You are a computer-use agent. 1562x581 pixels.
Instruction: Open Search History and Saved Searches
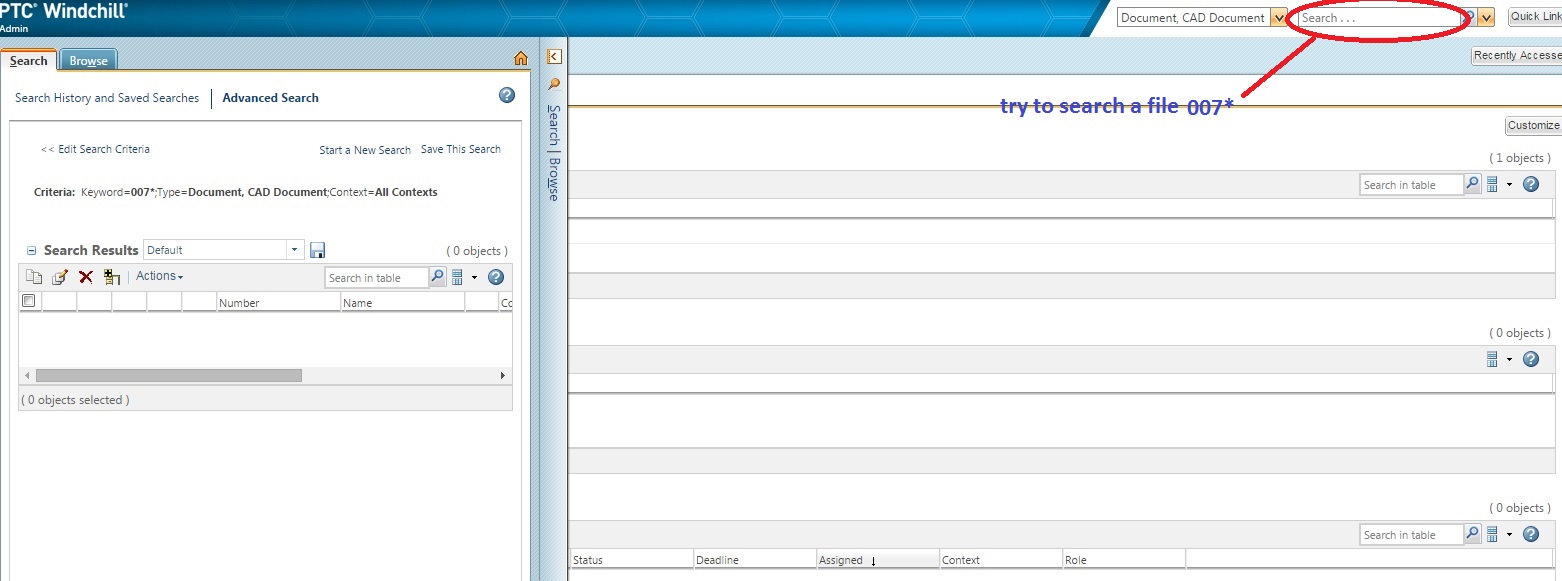tap(107, 98)
